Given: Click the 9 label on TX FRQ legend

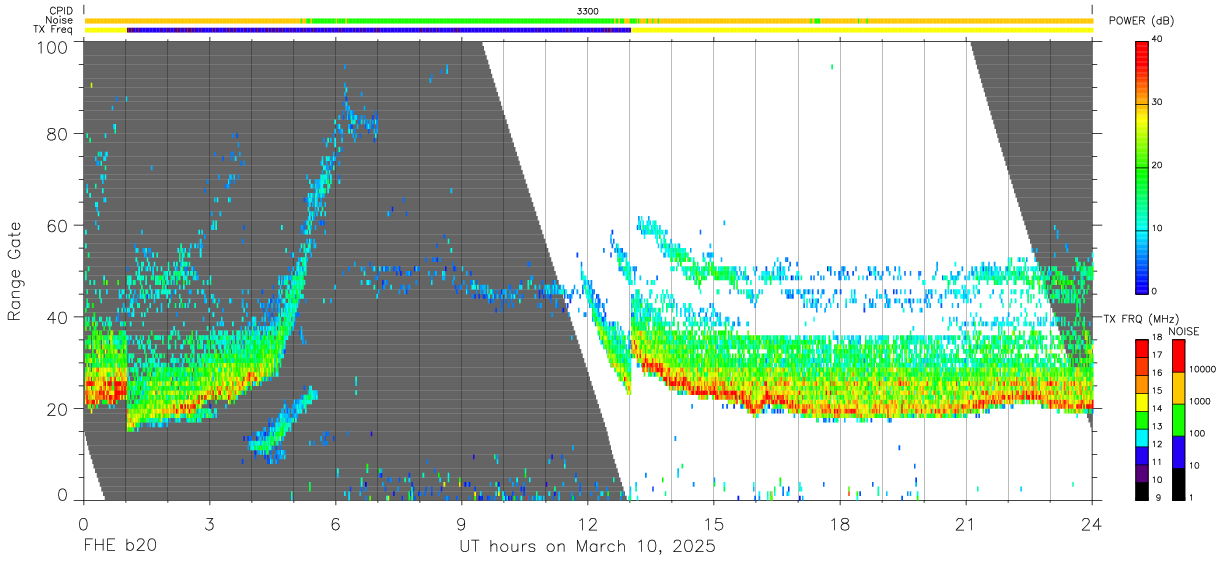Looking at the screenshot, I should [1160, 497].
